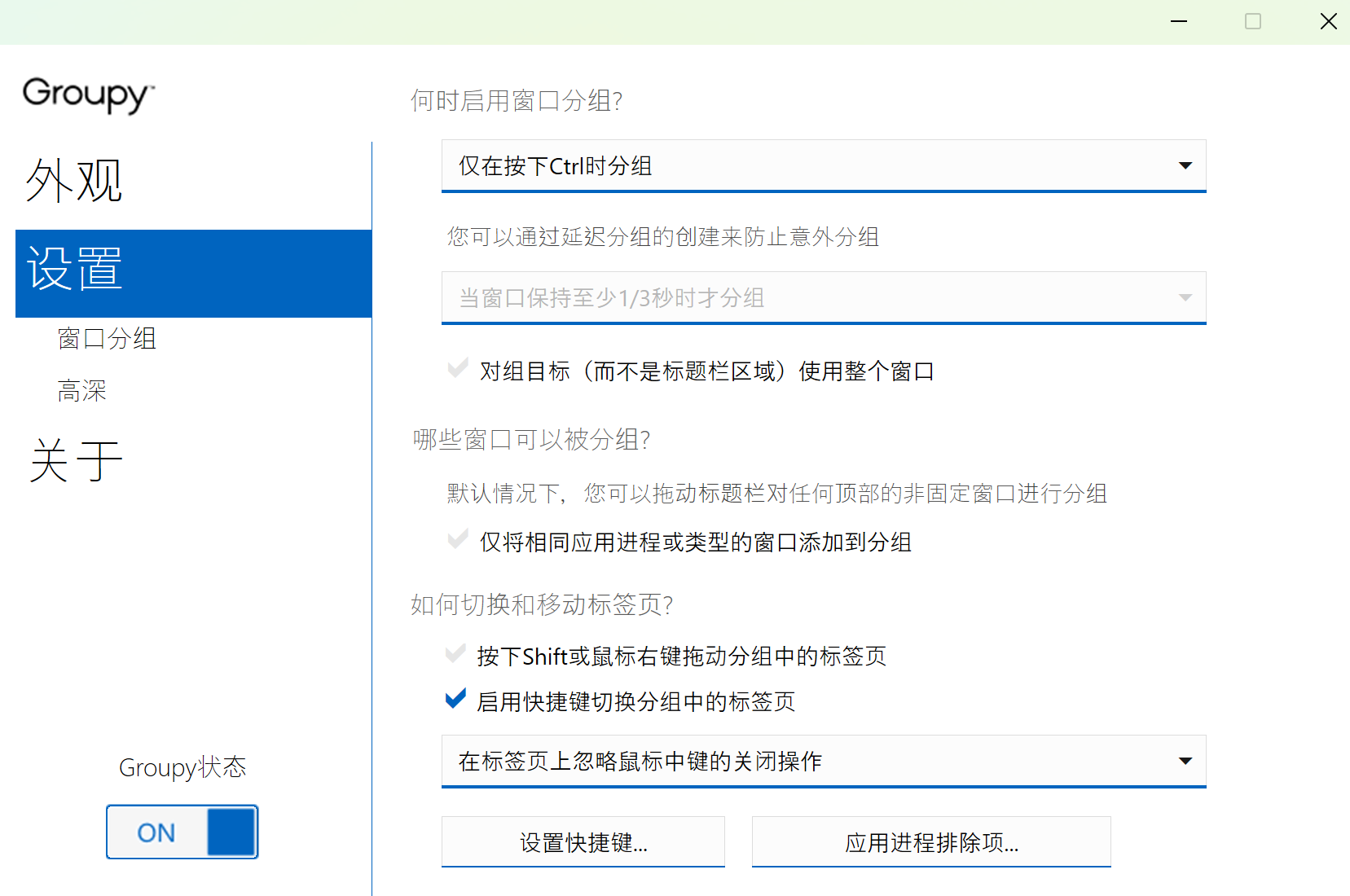Image resolution: width=1350 pixels, height=896 pixels.
Task: Open the 仅在按下Ctrl时分组 dropdown
Action: point(824,166)
